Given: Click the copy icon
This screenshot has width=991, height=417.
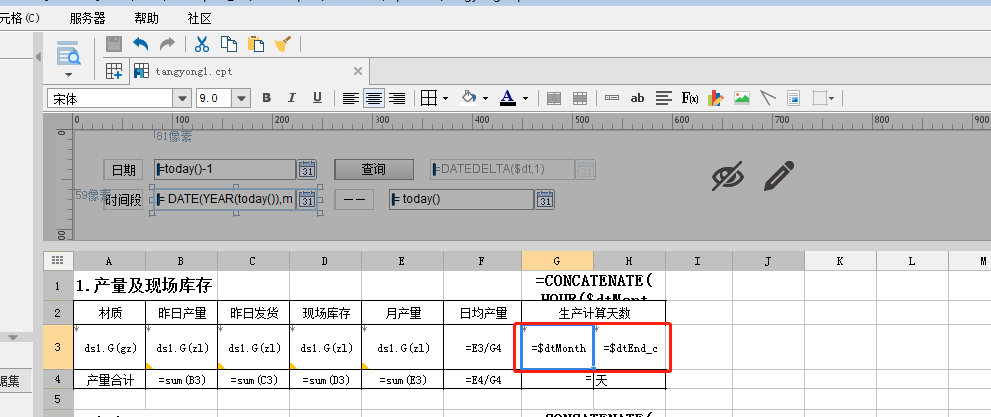Looking at the screenshot, I should (x=229, y=44).
